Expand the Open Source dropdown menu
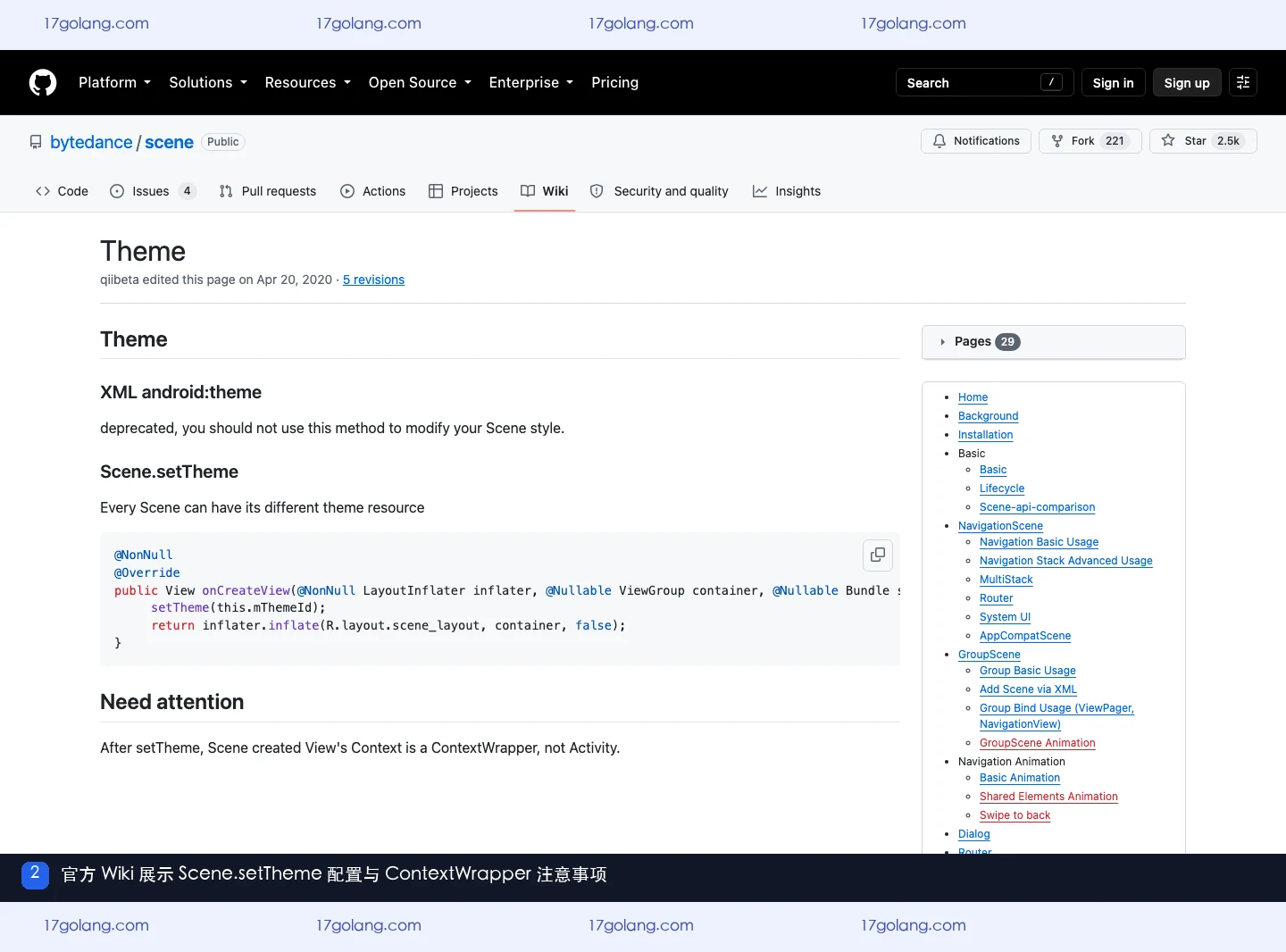The image size is (1286, 952). (x=420, y=82)
